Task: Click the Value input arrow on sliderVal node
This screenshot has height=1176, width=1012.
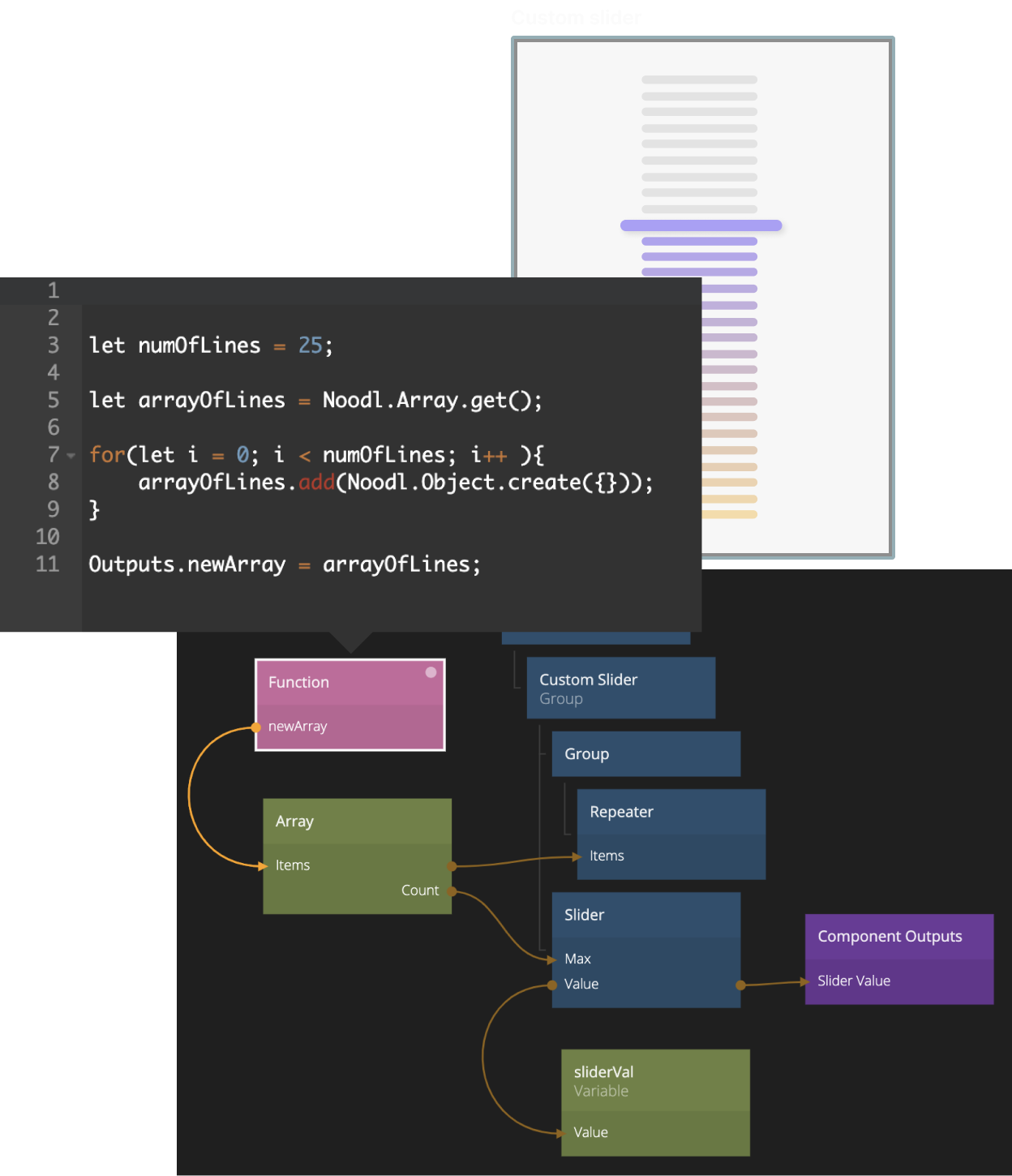Action: (560, 1133)
